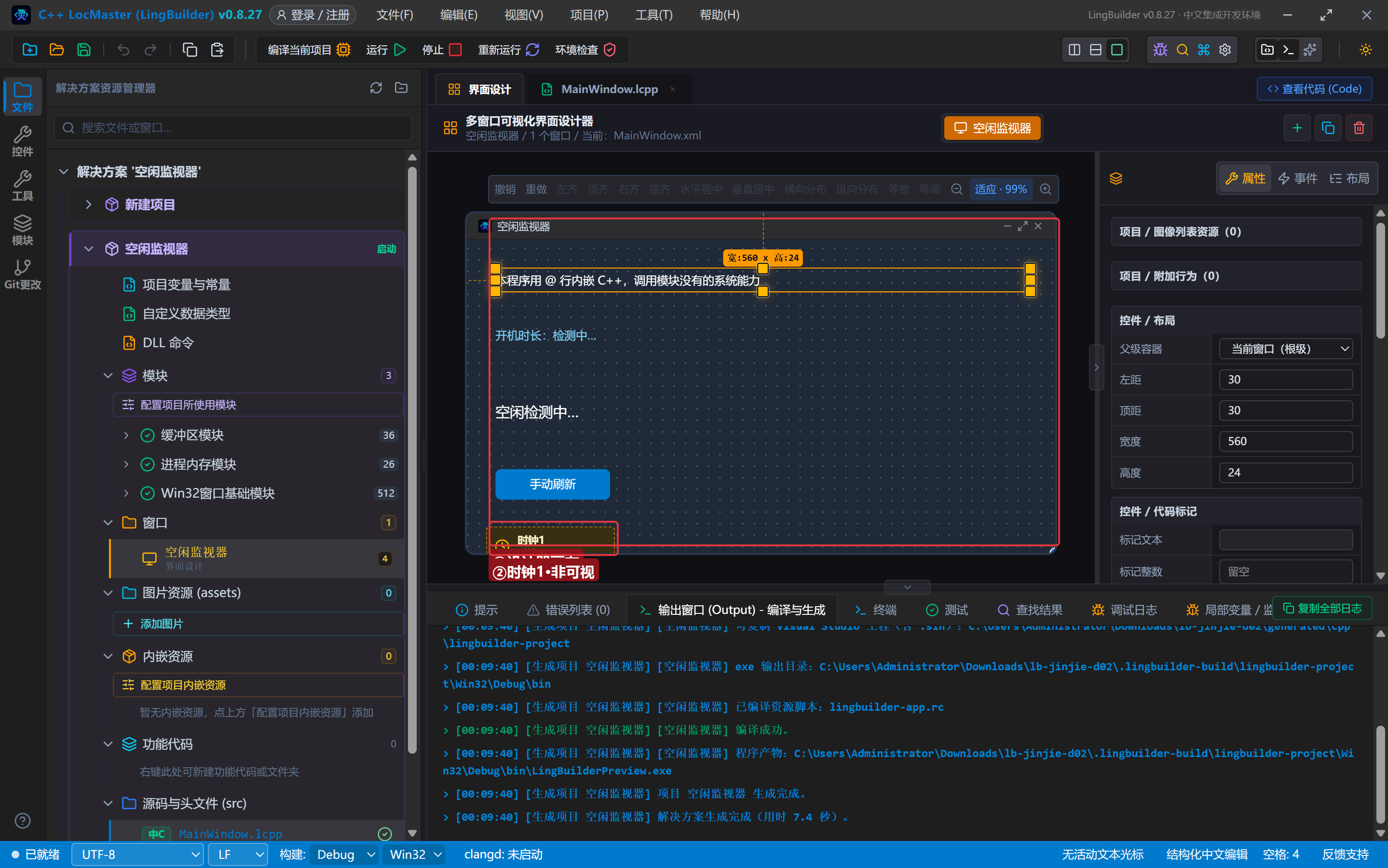1388x868 pixels.
Task: Open the settings gear icon
Action: (1225, 50)
